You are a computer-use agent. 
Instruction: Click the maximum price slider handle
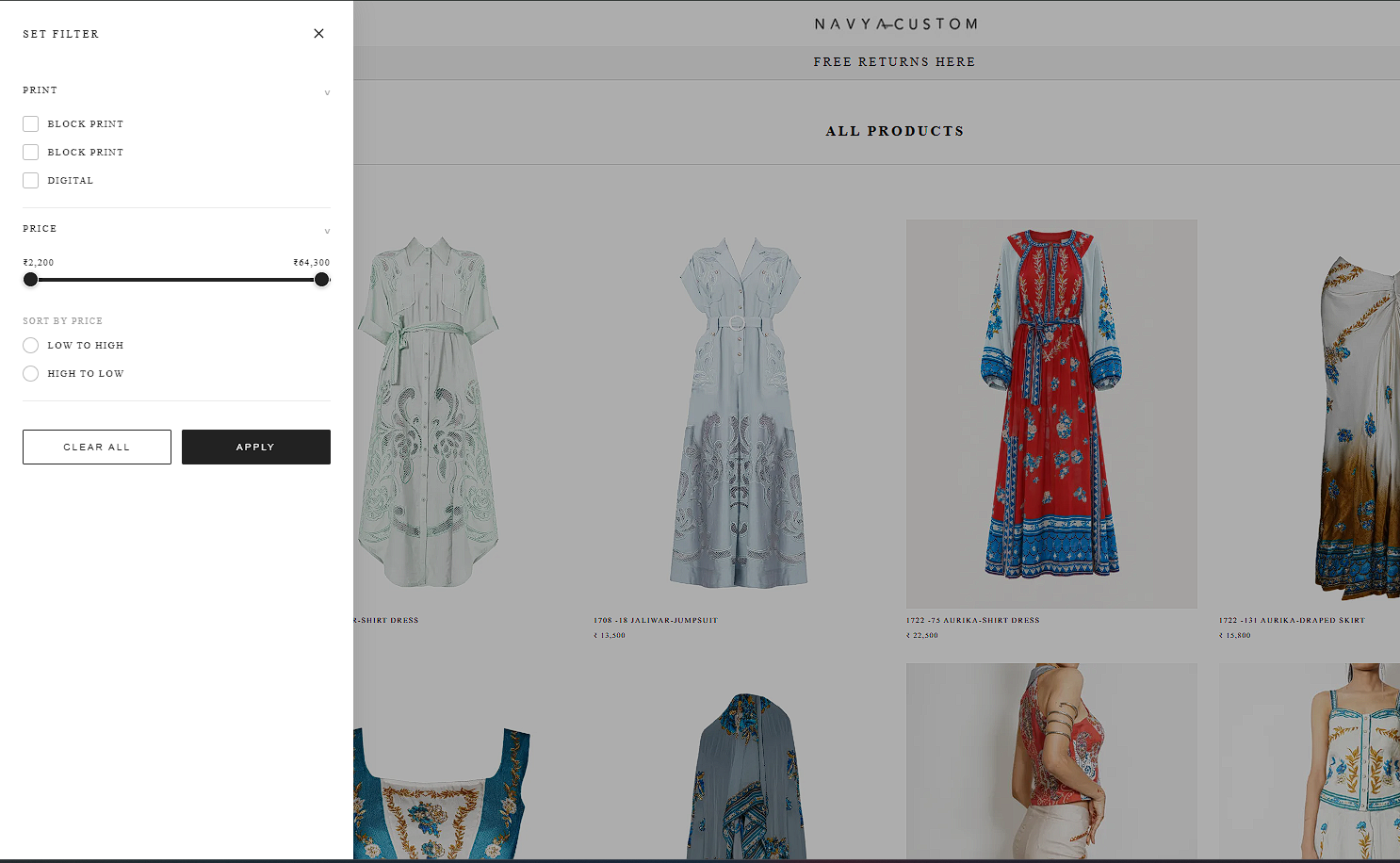(x=322, y=280)
